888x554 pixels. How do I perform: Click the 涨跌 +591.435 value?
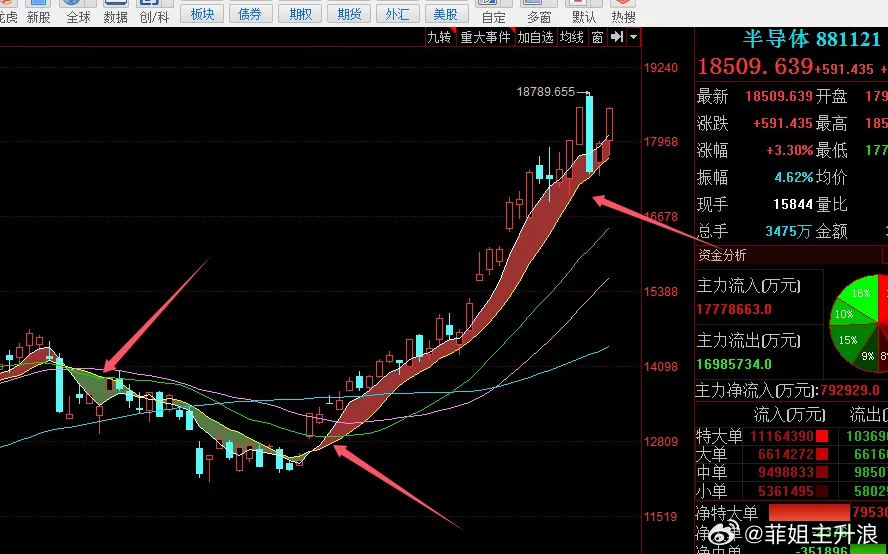coord(783,123)
